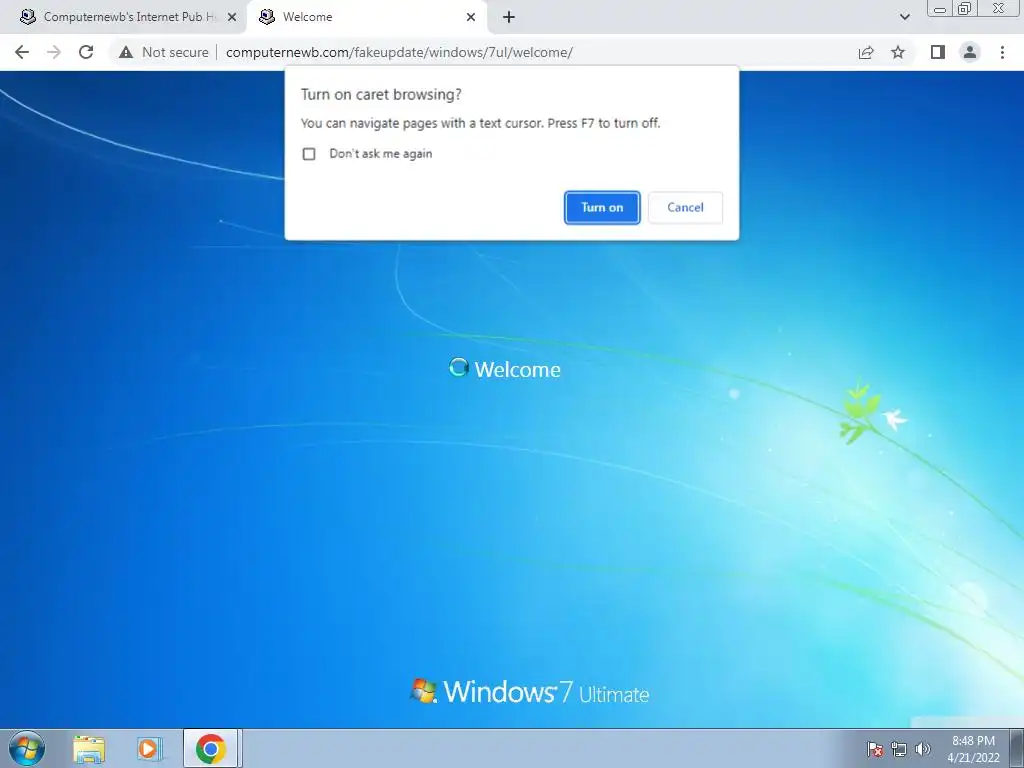Click the Show desktop strip on taskbar
Image resolution: width=1024 pixels, height=768 pixels.
click(x=1017, y=748)
